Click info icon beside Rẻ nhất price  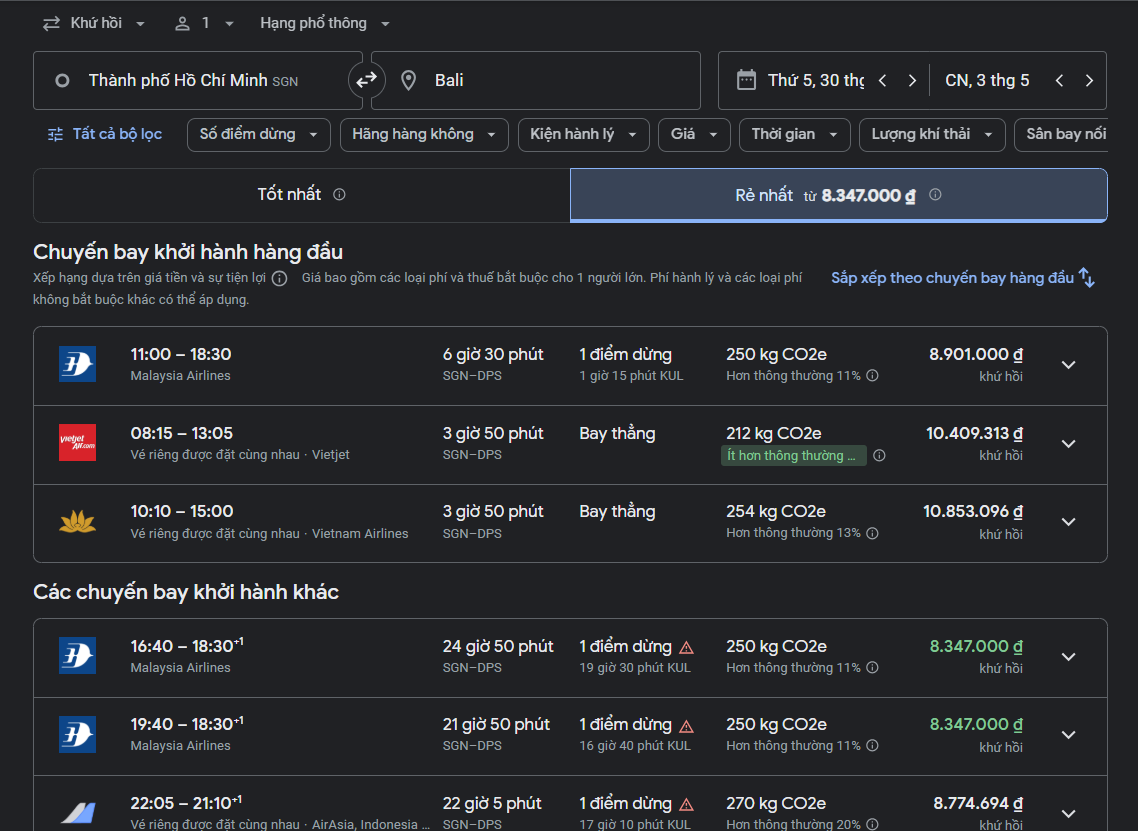[935, 195]
